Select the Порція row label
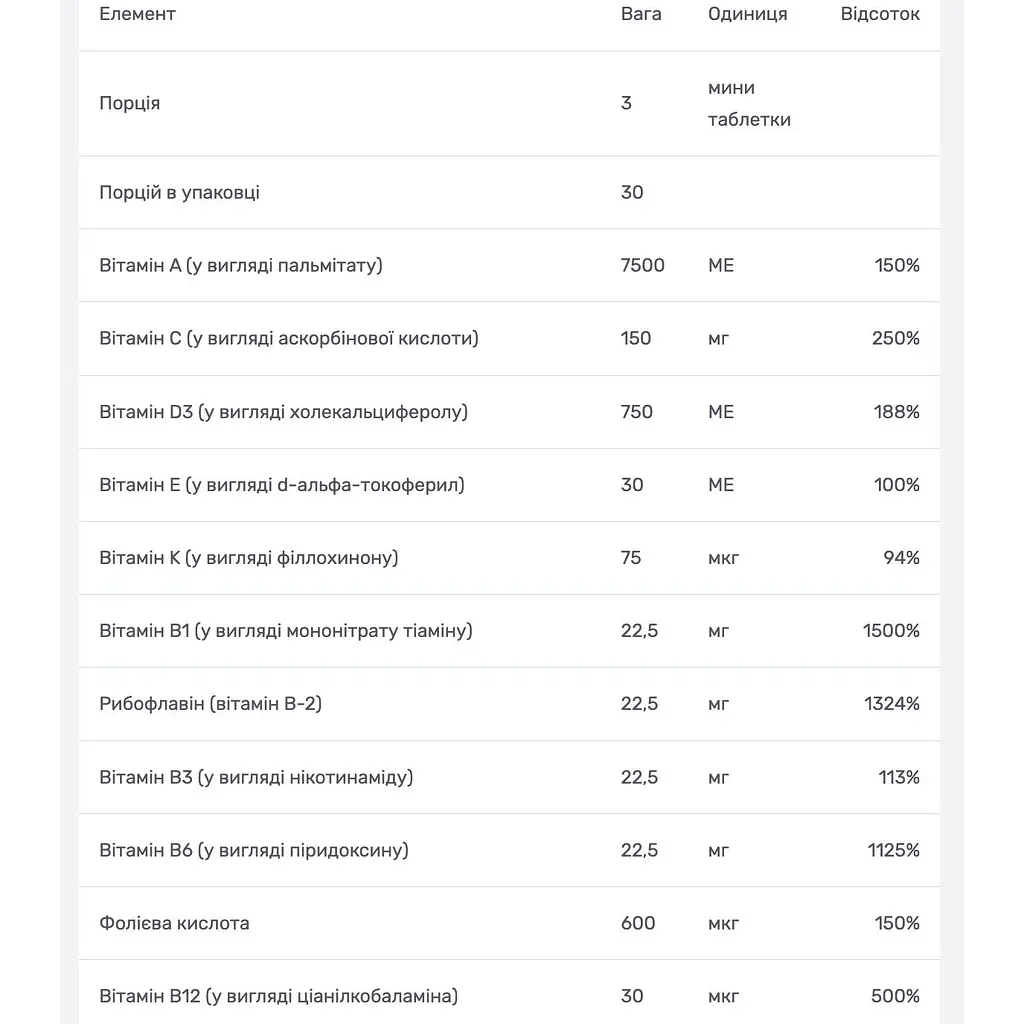The height and width of the screenshot is (1024, 1024). coord(129,103)
